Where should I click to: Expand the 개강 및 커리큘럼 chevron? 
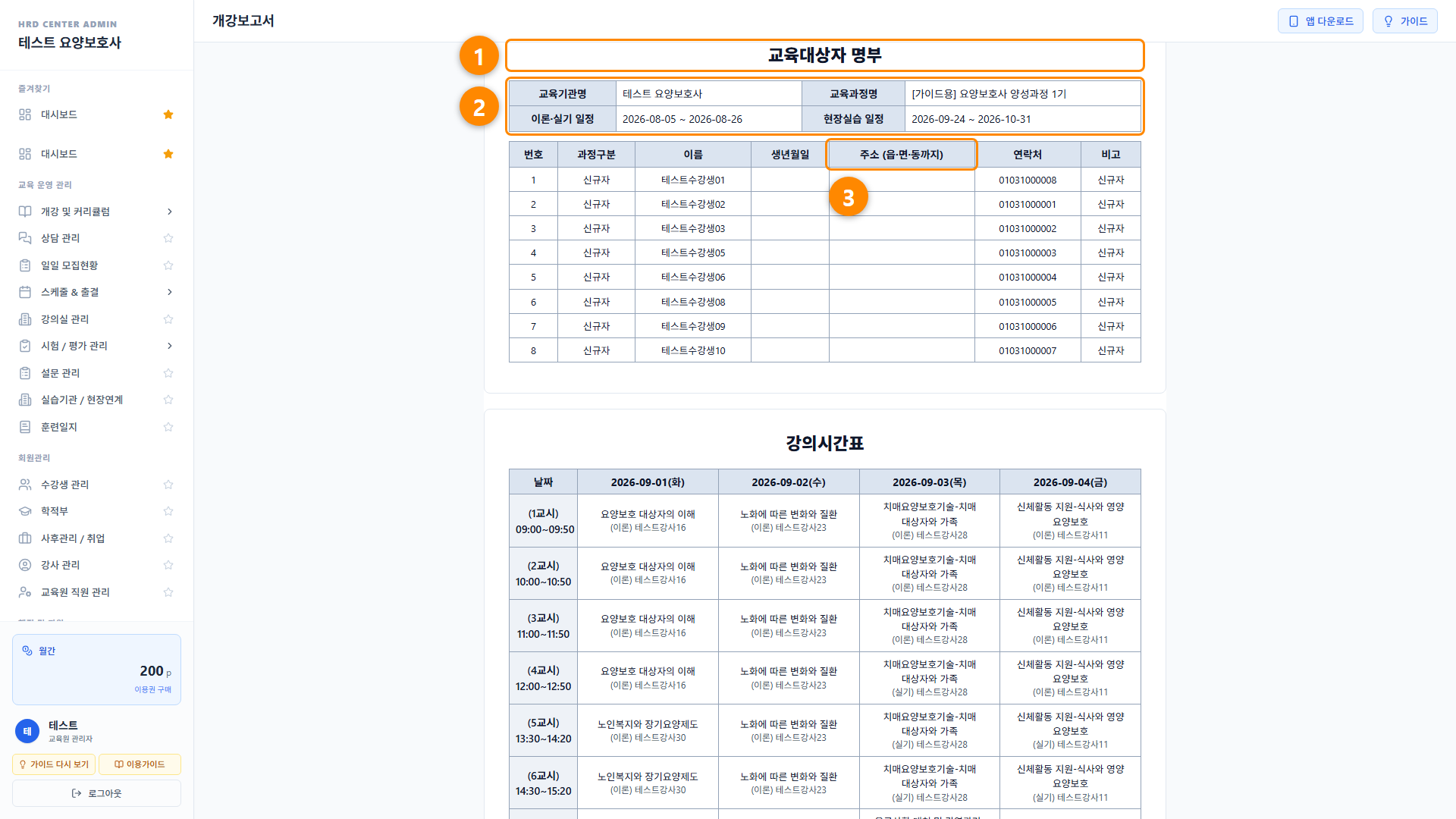[x=169, y=212]
